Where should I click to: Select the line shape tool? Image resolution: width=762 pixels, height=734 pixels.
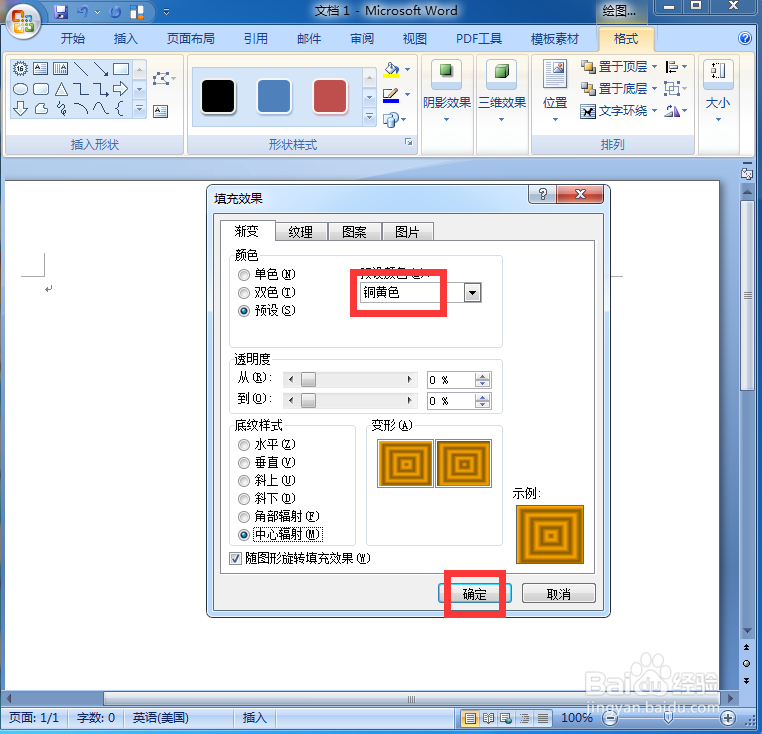81,69
